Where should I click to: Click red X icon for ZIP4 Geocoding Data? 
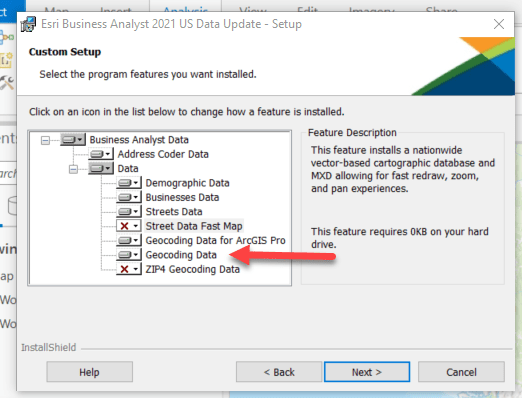129,269
